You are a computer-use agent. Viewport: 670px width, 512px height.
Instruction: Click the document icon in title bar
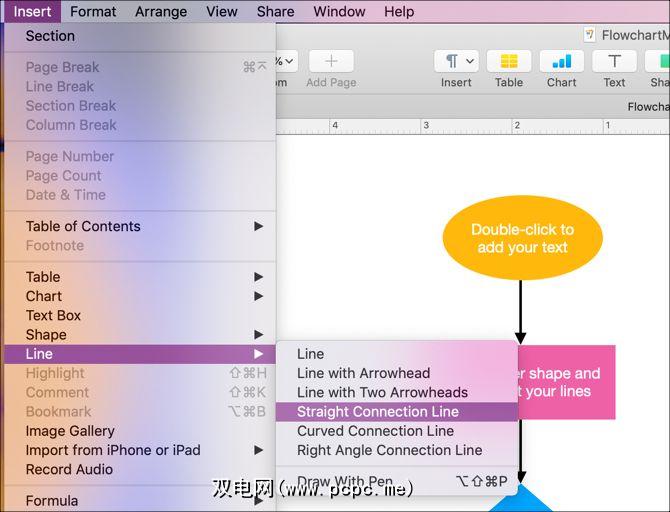590,35
